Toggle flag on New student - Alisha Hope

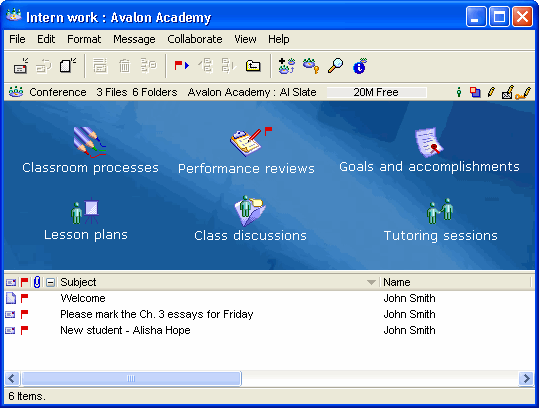click(24, 330)
